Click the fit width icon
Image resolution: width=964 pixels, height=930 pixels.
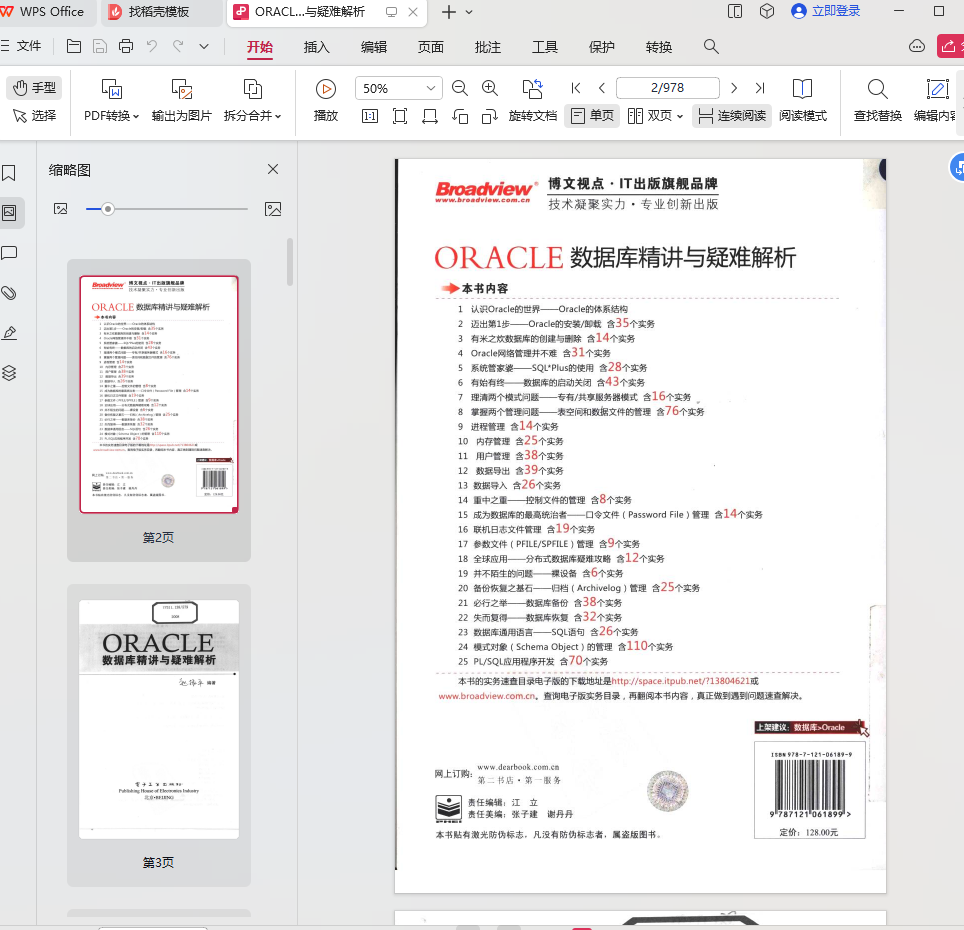[x=430, y=116]
